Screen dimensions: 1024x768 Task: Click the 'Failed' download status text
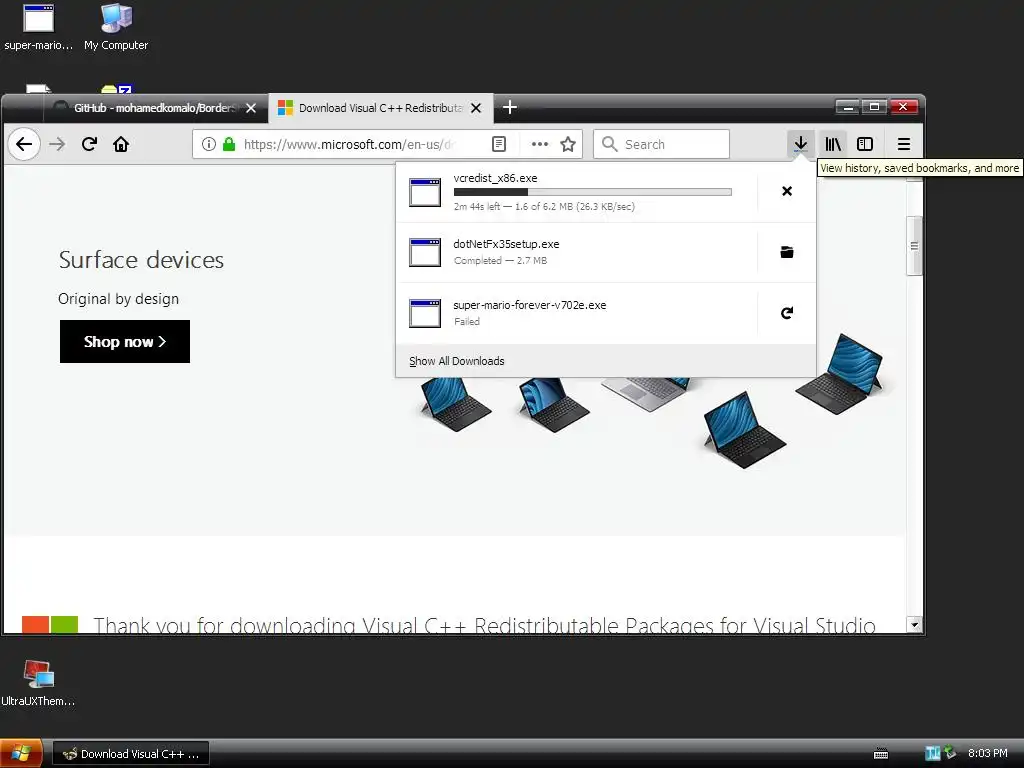[466, 321]
